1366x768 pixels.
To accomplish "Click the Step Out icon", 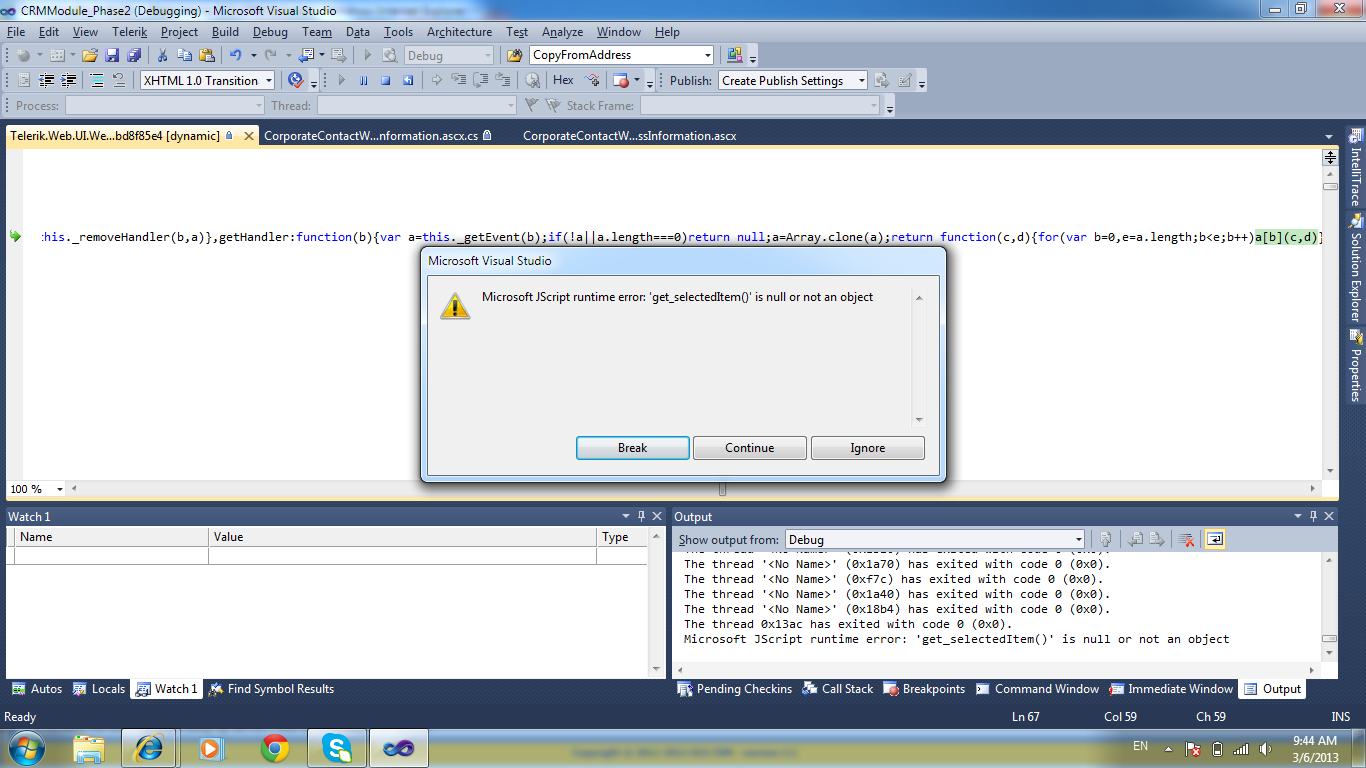I will tap(502, 81).
